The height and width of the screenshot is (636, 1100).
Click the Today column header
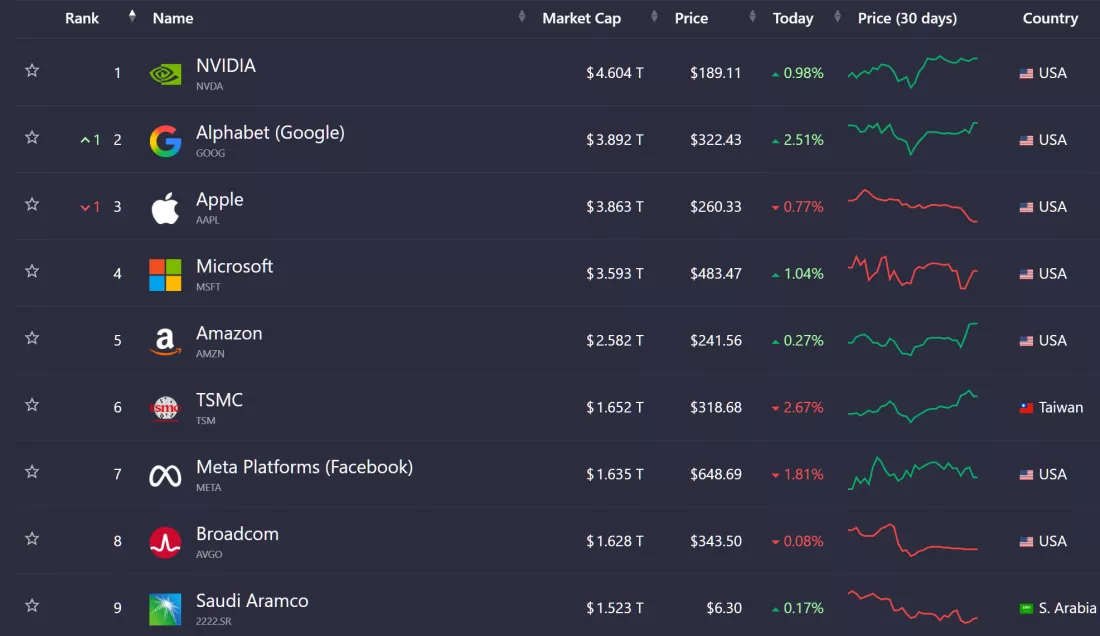pyautogui.click(x=793, y=18)
